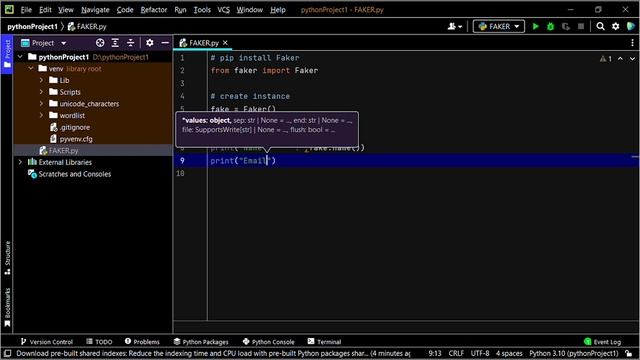The height and width of the screenshot is (360, 640).
Task: Run the FAKER configuration with green play button
Action: coord(536,27)
